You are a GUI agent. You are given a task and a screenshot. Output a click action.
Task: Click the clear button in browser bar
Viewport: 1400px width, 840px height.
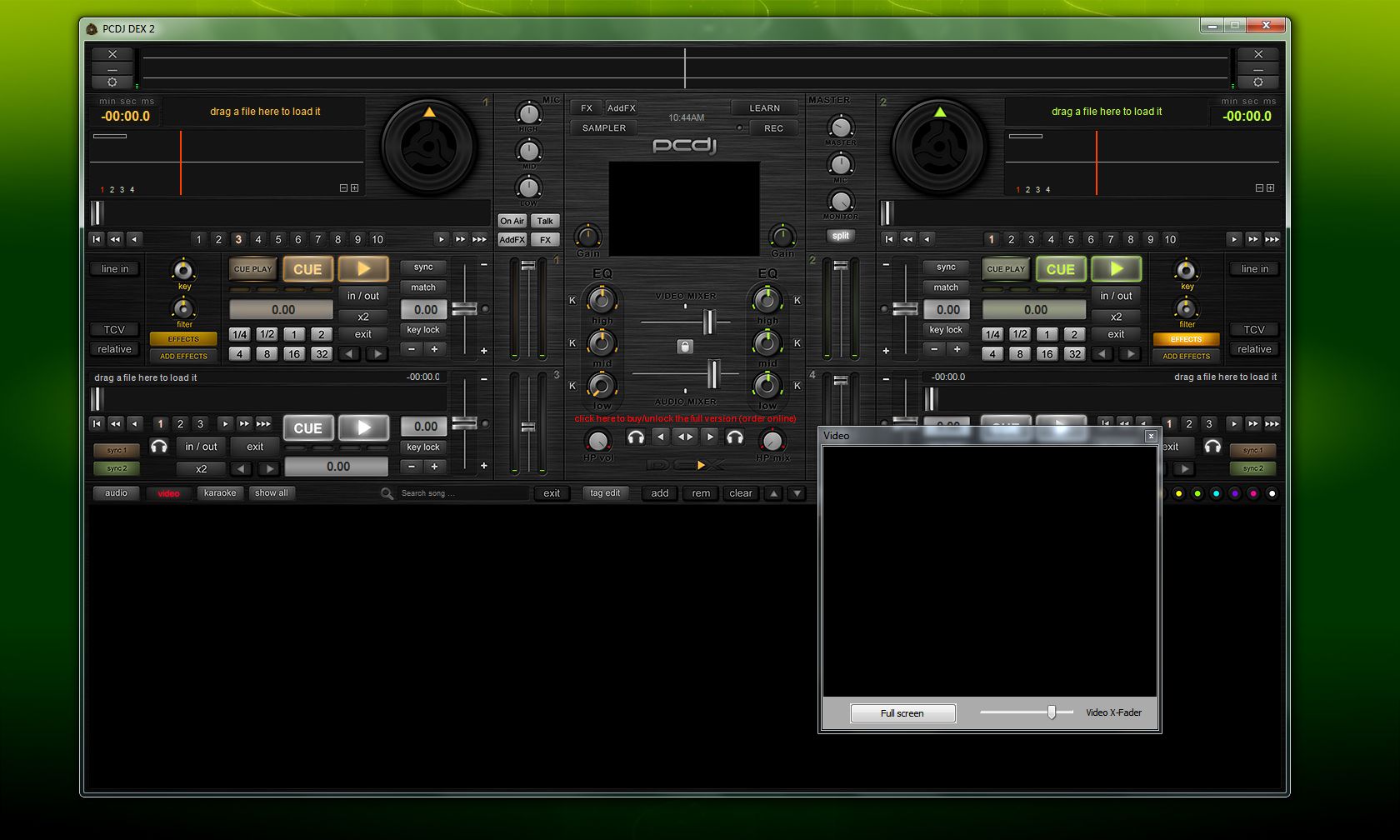tap(741, 493)
